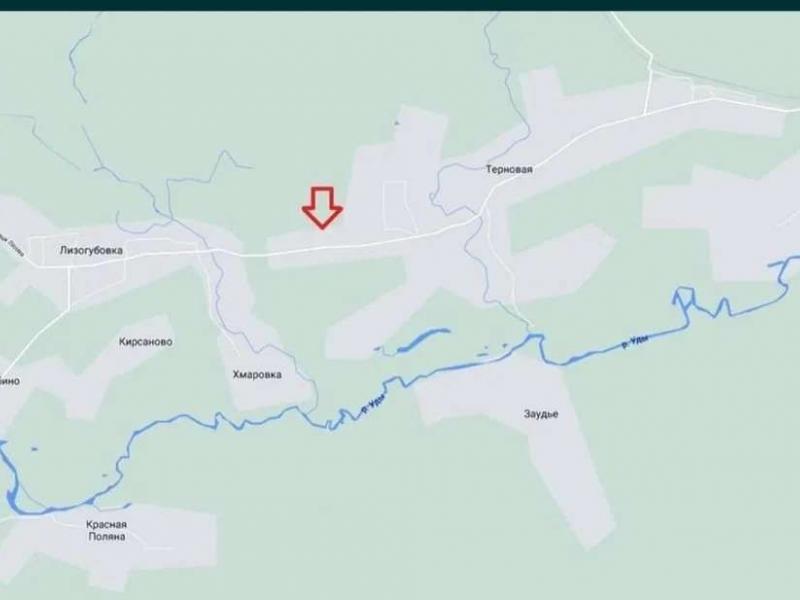This screenshot has height=600, width=800.
Task: Select the white-outlined street block west of Терновая
Action: click(x=402, y=205)
